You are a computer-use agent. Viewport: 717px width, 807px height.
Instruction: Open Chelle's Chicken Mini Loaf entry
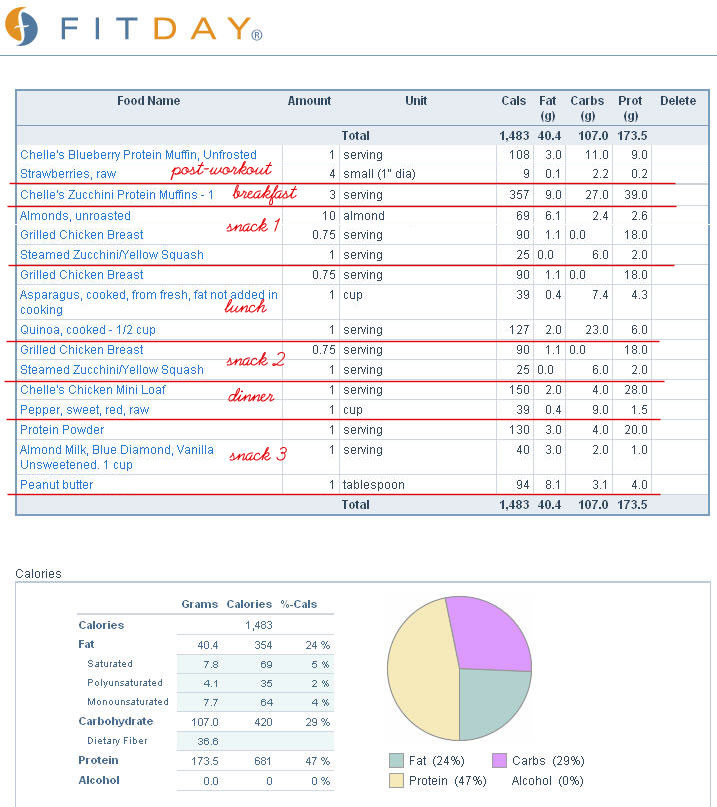click(x=93, y=390)
